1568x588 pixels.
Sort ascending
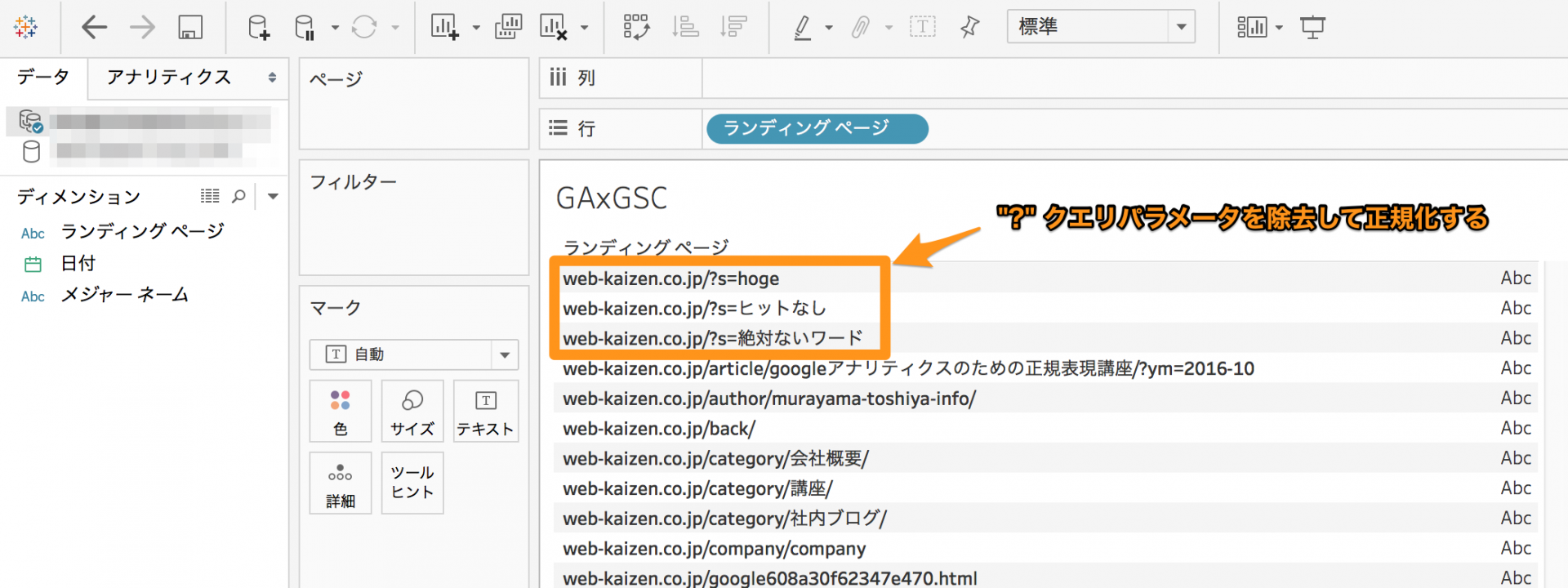coord(685,27)
